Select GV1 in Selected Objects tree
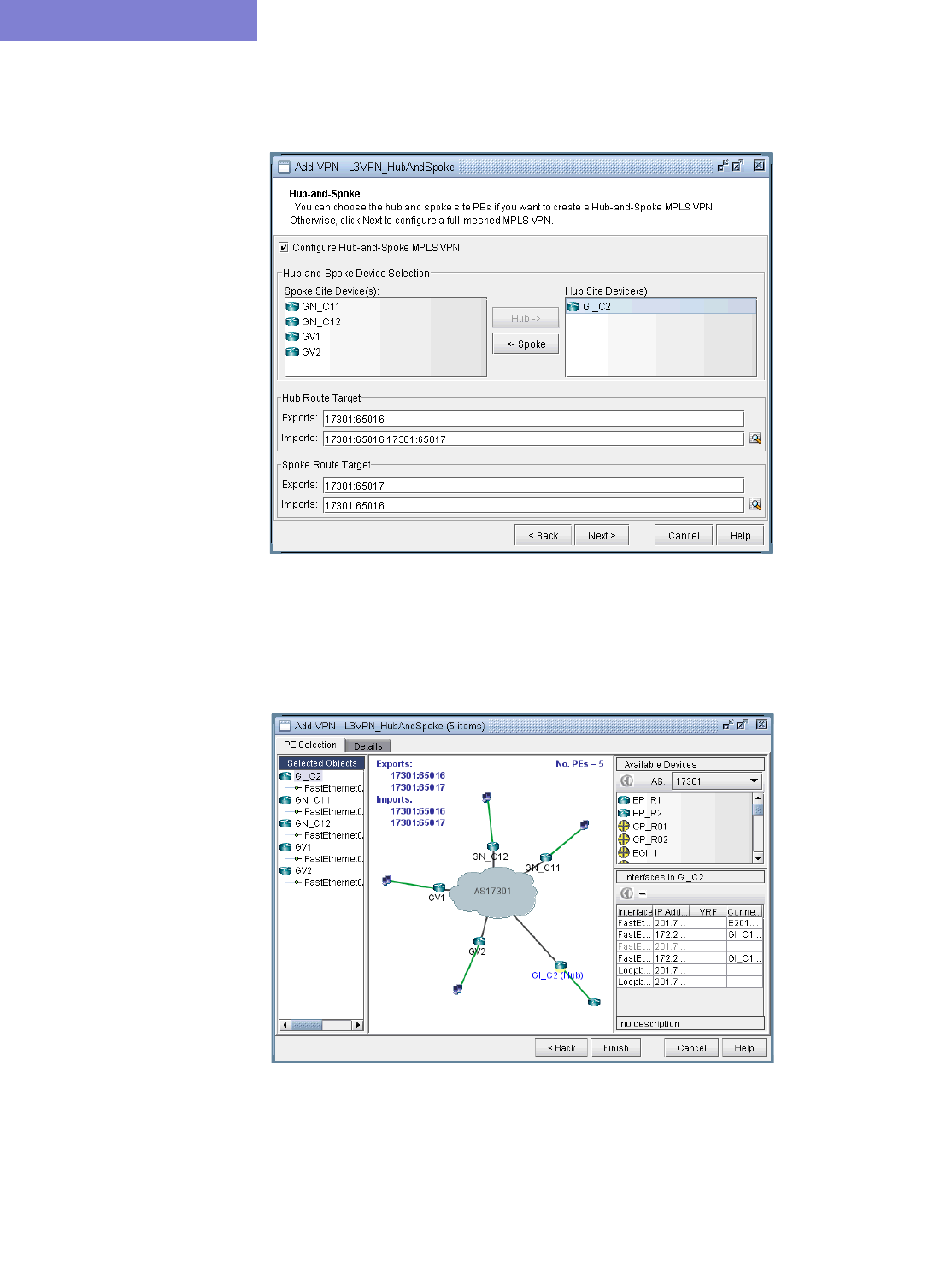The width and height of the screenshot is (952, 1272). coord(296,847)
